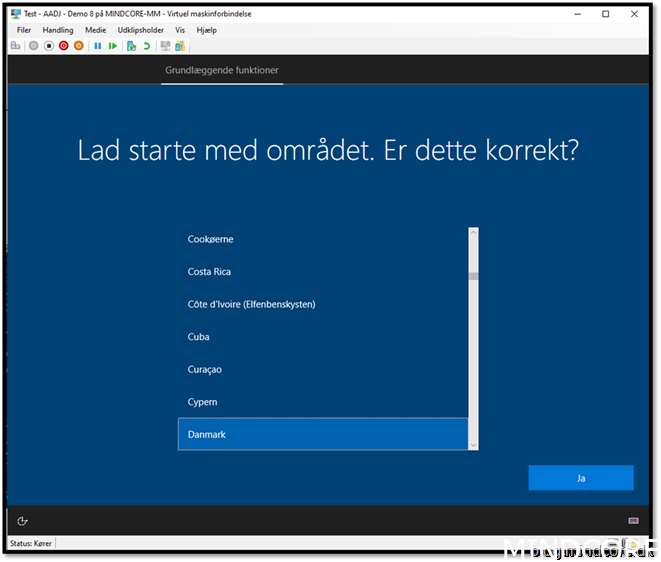
Task: Open Ease of Access icon at bottom-left
Action: click(23, 520)
